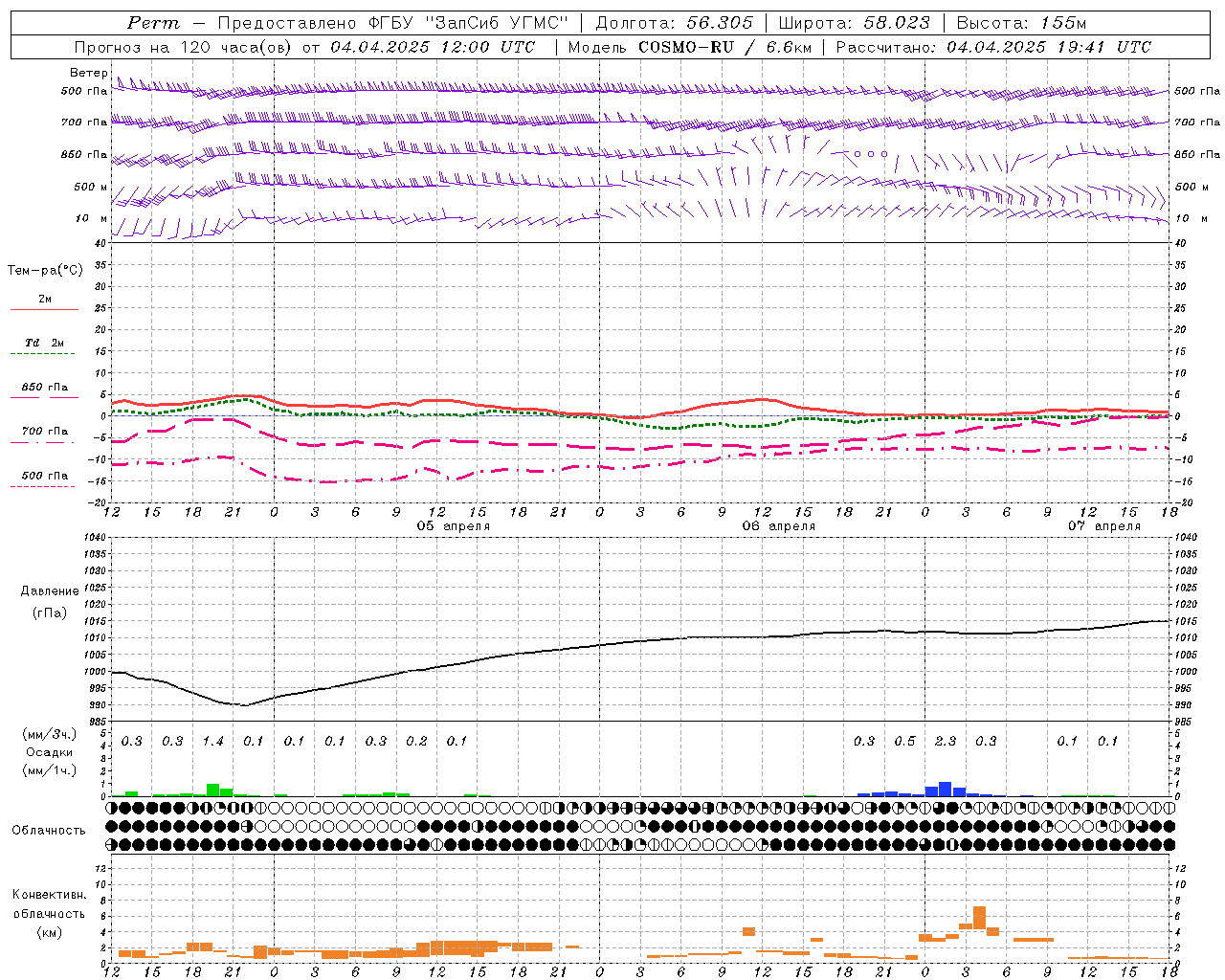Select the "06 апреля" date label
1225x980 pixels.
tap(779, 526)
